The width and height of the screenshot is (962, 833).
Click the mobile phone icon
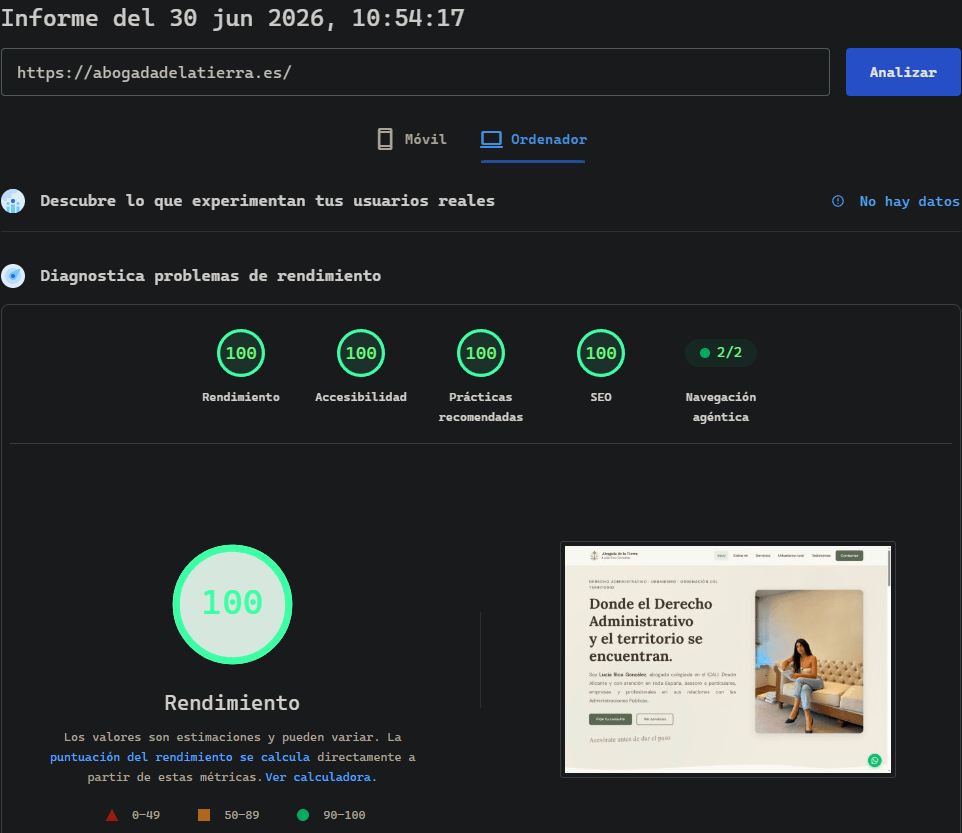[x=385, y=139]
